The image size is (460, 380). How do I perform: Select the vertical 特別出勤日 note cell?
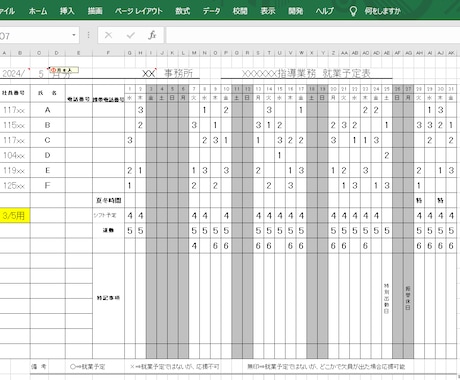point(387,298)
